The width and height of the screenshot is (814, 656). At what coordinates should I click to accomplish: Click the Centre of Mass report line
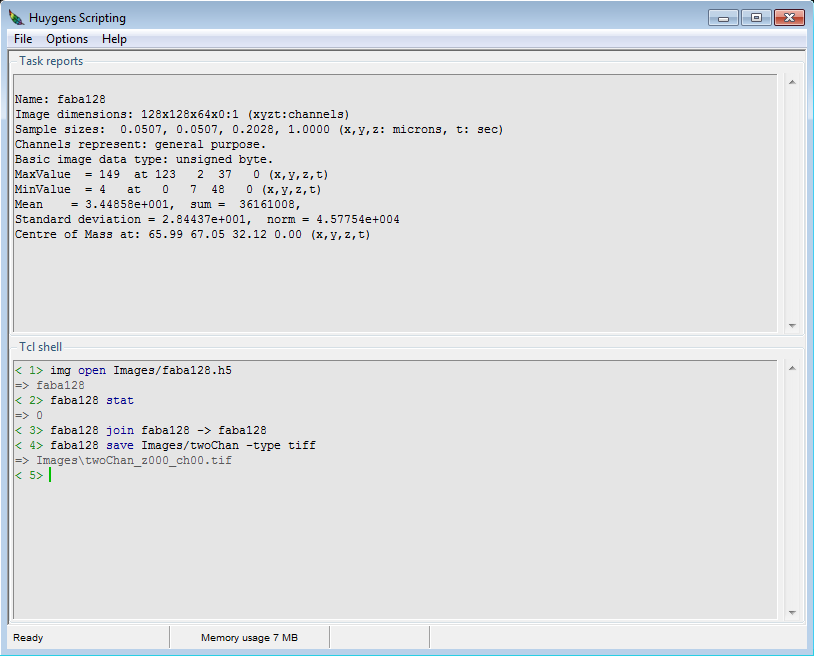click(192, 234)
